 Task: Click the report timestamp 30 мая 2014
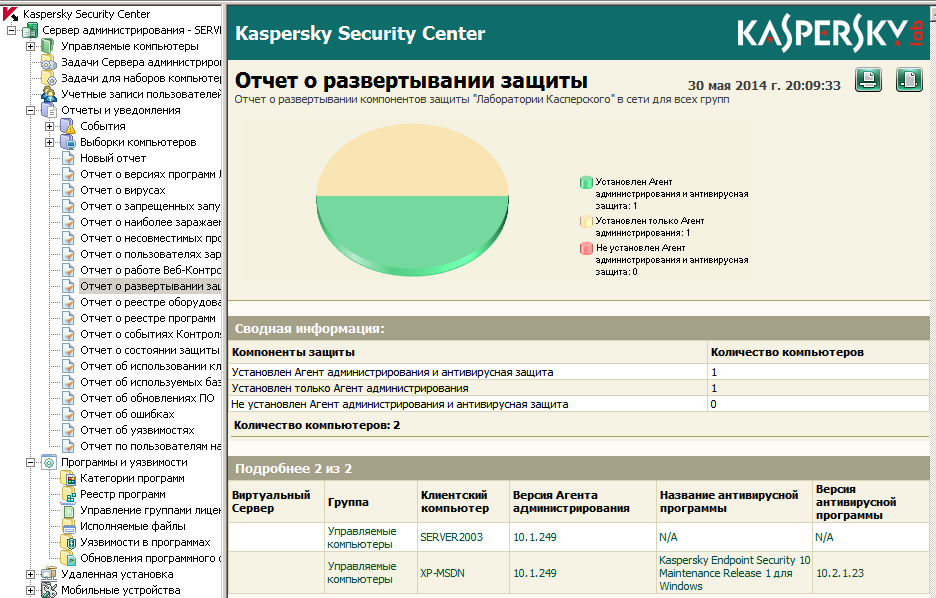[x=764, y=86]
